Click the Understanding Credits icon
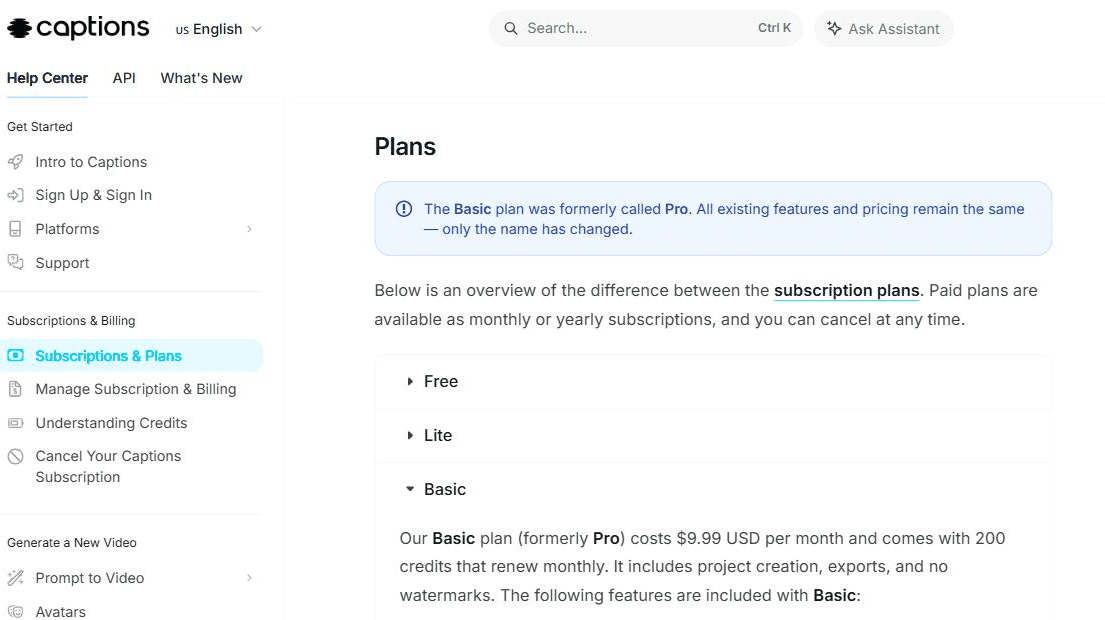The image size is (1105, 620). click(x=16, y=423)
